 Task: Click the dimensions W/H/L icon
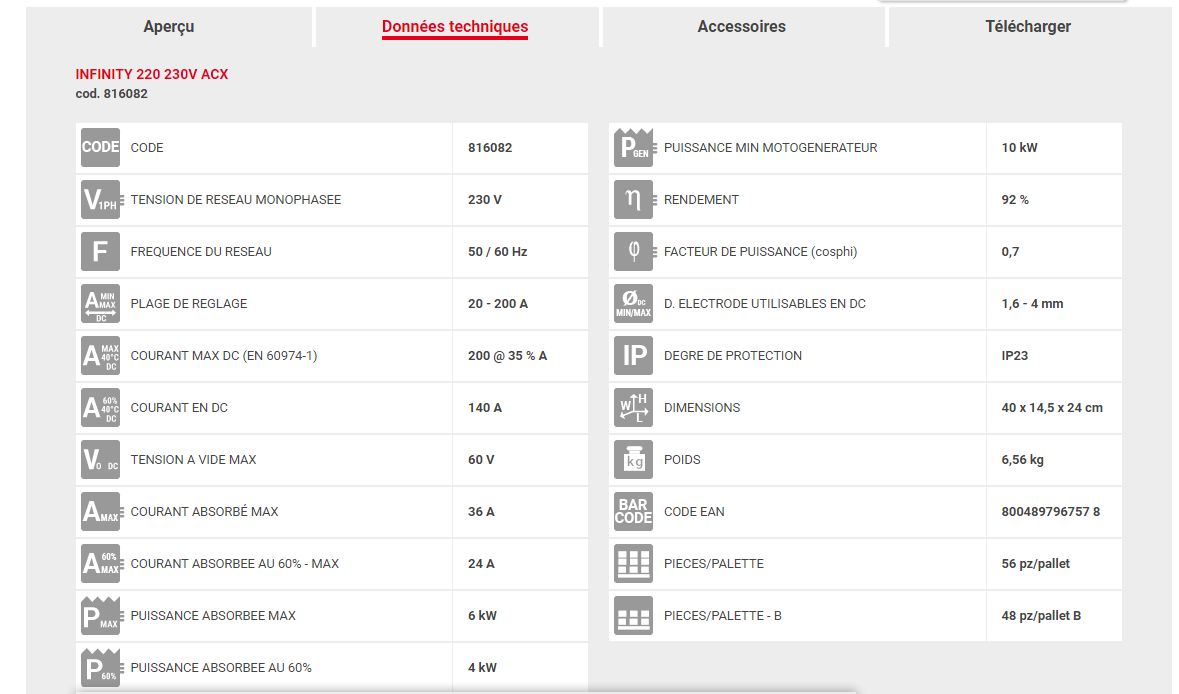(633, 408)
